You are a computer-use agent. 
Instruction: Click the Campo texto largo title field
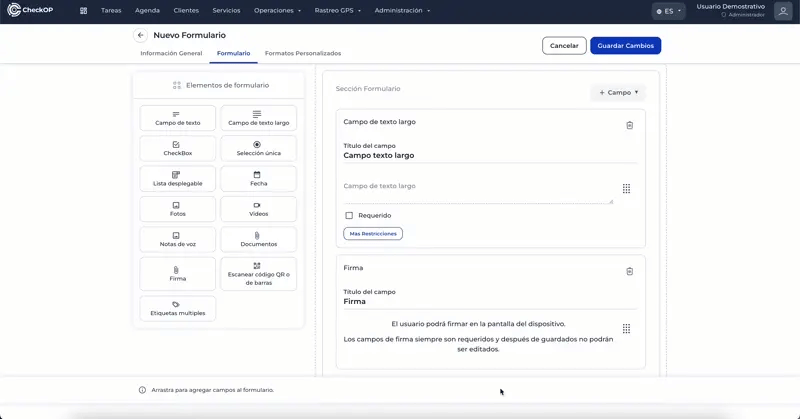click(x=488, y=155)
